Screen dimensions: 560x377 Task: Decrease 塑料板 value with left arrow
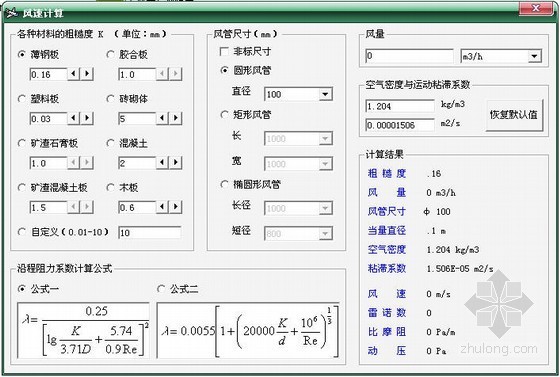[x=74, y=118]
